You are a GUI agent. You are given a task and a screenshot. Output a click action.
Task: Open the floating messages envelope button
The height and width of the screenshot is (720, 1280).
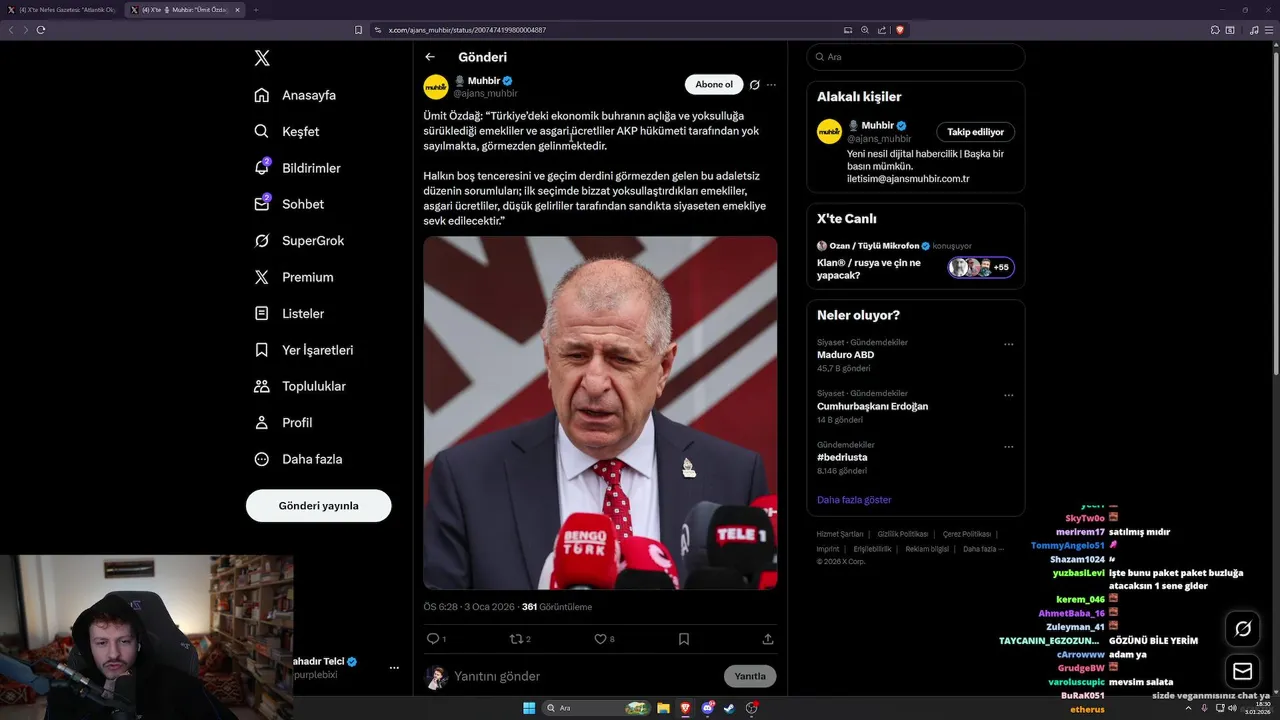(1243, 671)
